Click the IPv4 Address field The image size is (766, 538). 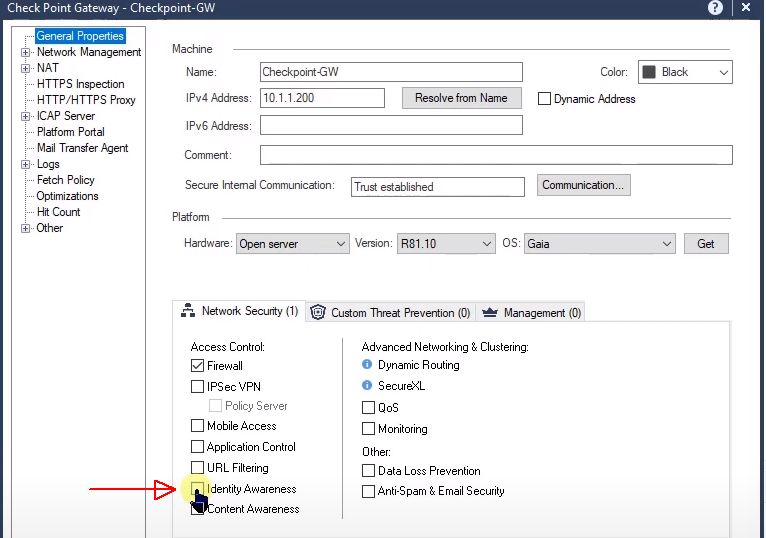click(x=322, y=98)
